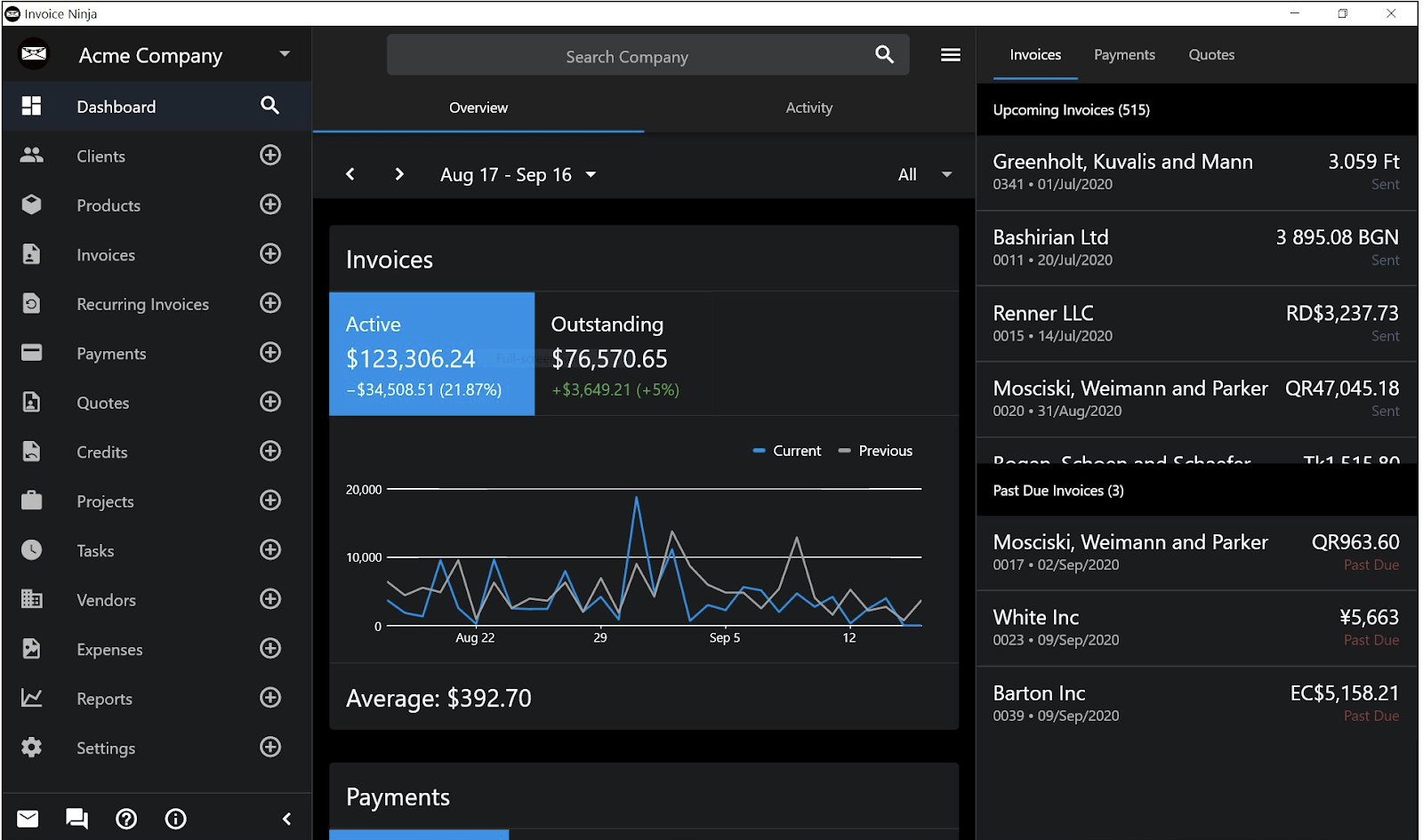1423x840 pixels.
Task: Open the forum chat bubbles icon
Action: pyautogui.click(x=77, y=819)
